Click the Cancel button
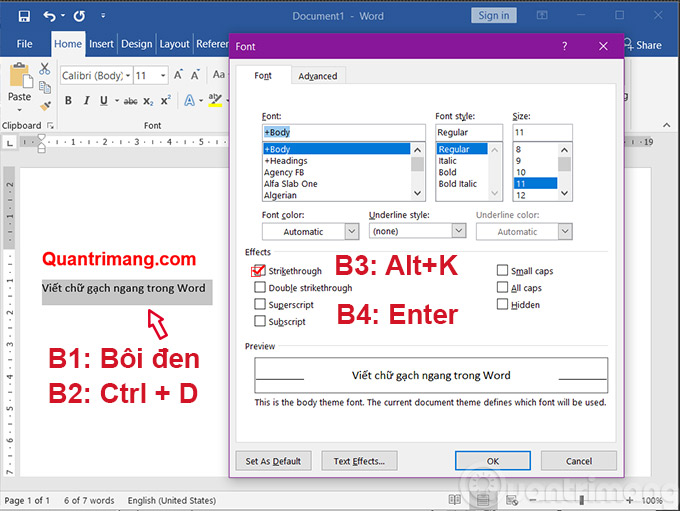The width and height of the screenshot is (680, 511). 579,461
